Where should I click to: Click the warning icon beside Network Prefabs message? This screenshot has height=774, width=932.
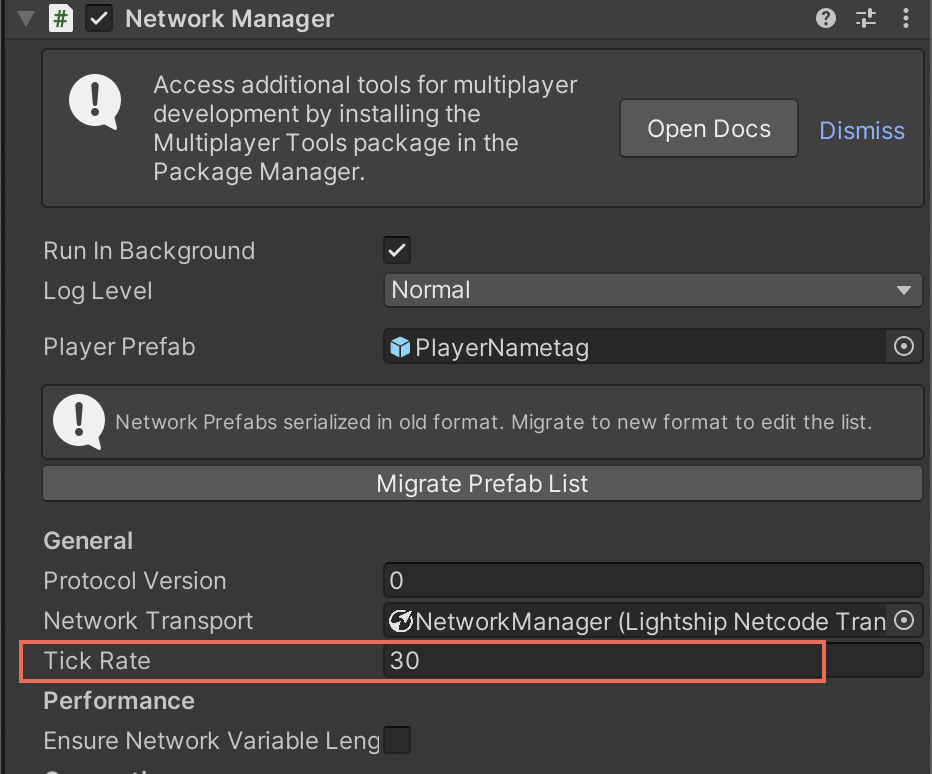point(79,421)
